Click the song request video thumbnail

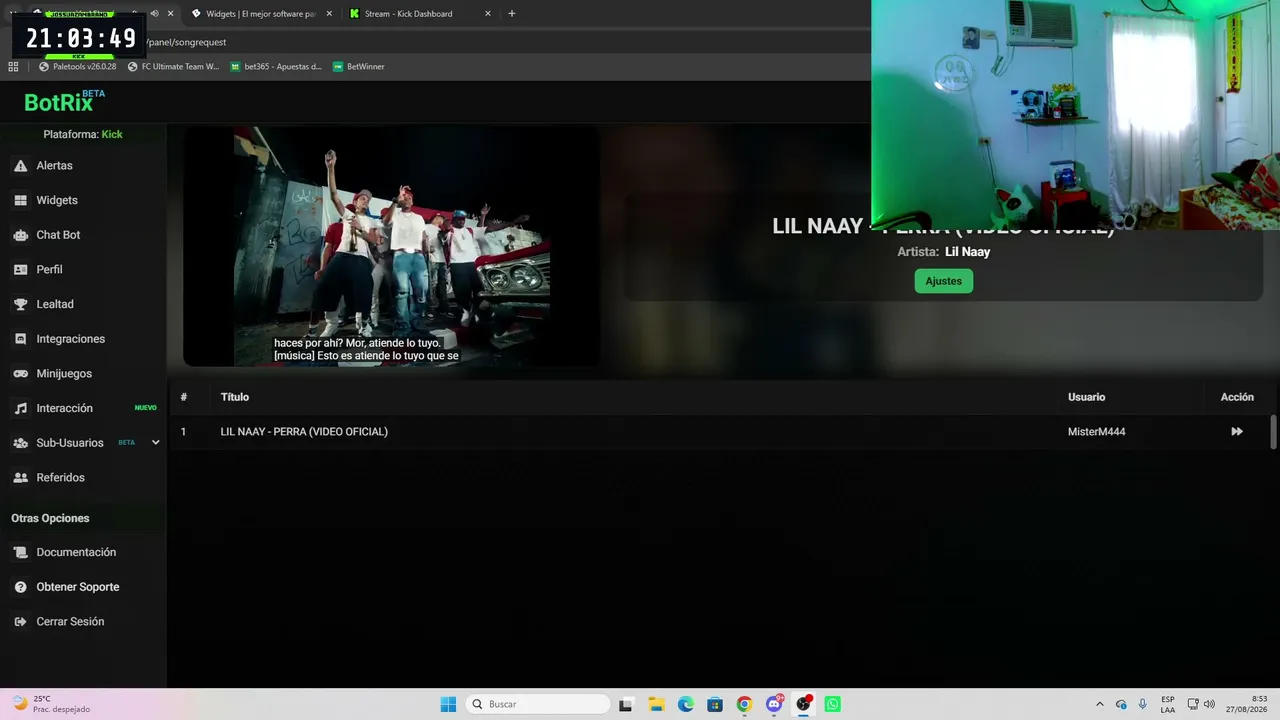click(x=391, y=246)
